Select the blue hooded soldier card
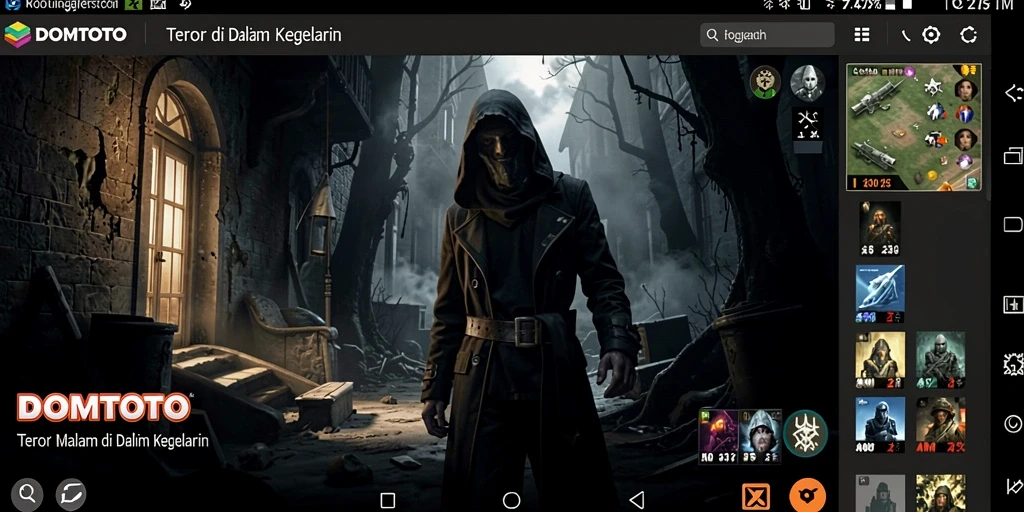 coord(880,424)
